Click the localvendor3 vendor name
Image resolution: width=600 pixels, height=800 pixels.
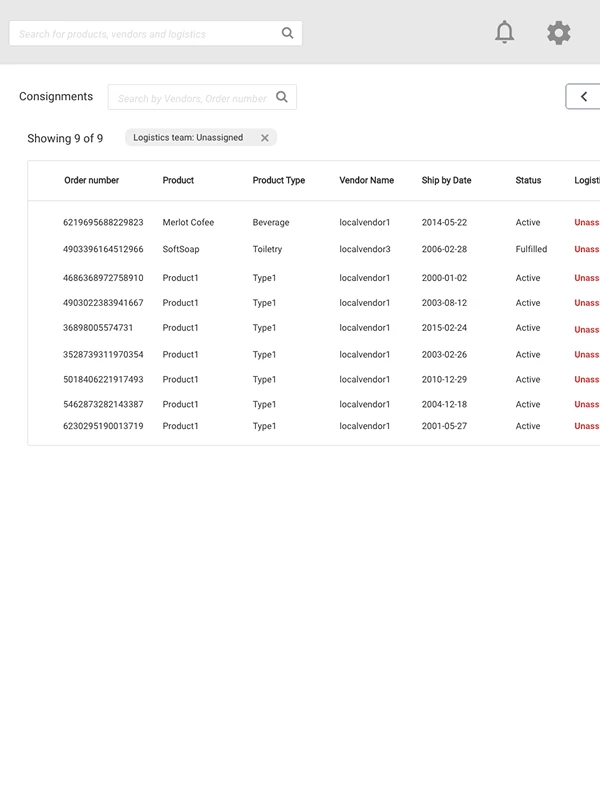pyautogui.click(x=365, y=249)
